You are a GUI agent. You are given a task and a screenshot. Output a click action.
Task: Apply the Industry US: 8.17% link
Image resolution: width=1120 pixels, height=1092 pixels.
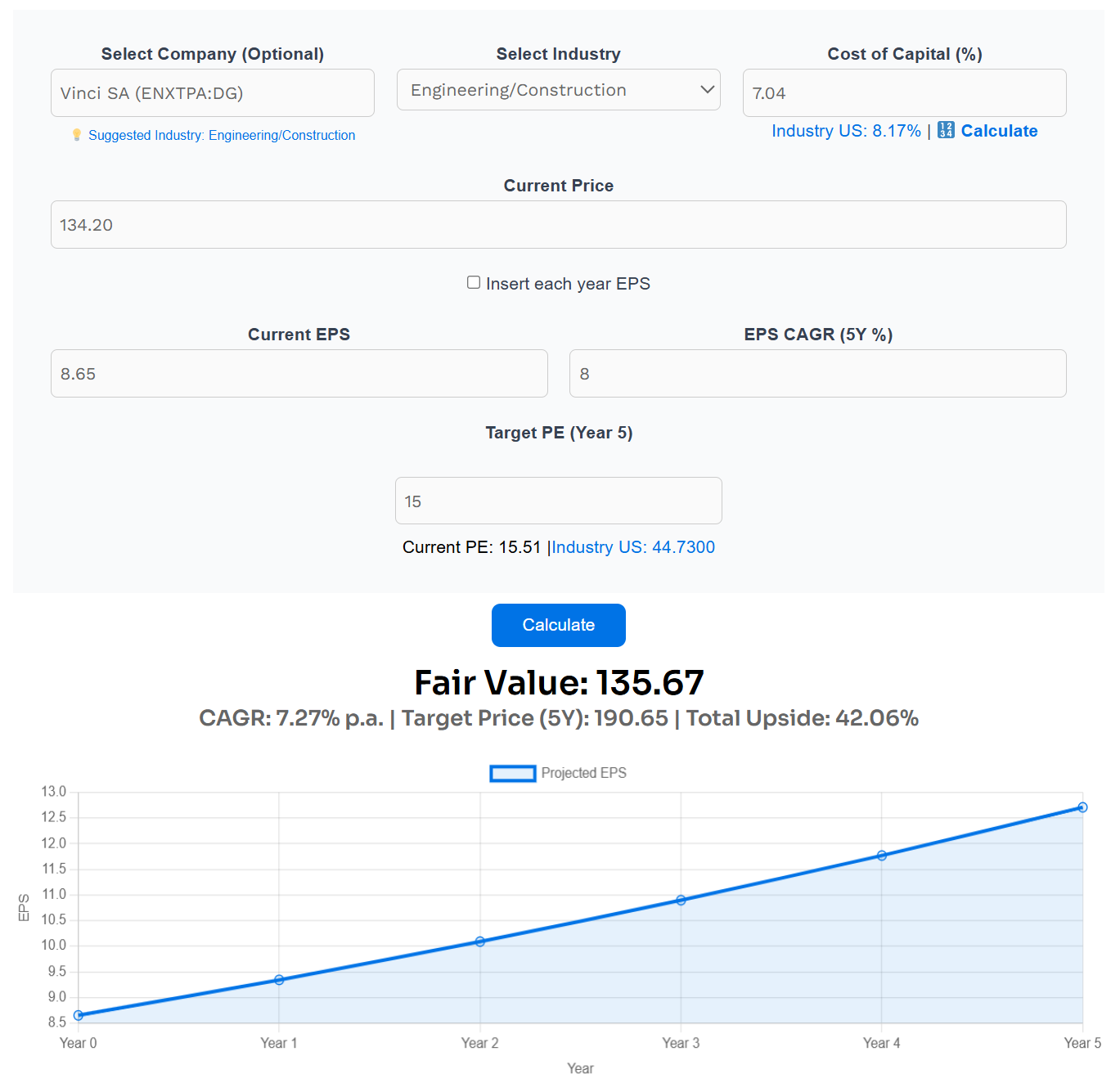point(847,131)
